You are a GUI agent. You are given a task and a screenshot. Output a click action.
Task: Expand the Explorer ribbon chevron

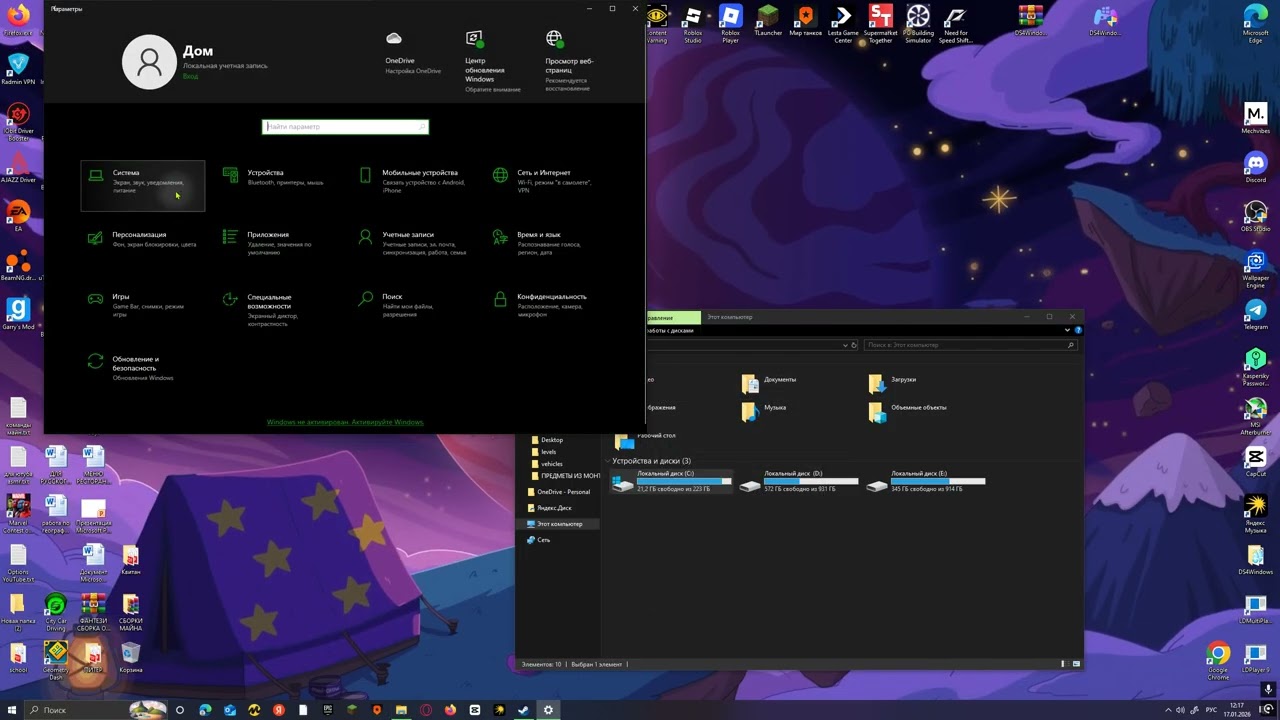coord(1067,330)
